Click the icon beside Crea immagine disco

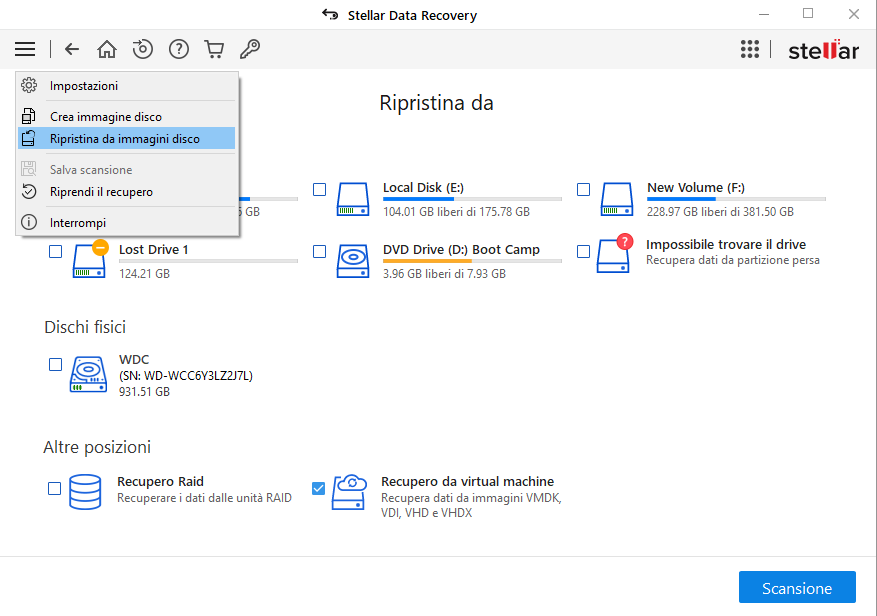(29, 116)
